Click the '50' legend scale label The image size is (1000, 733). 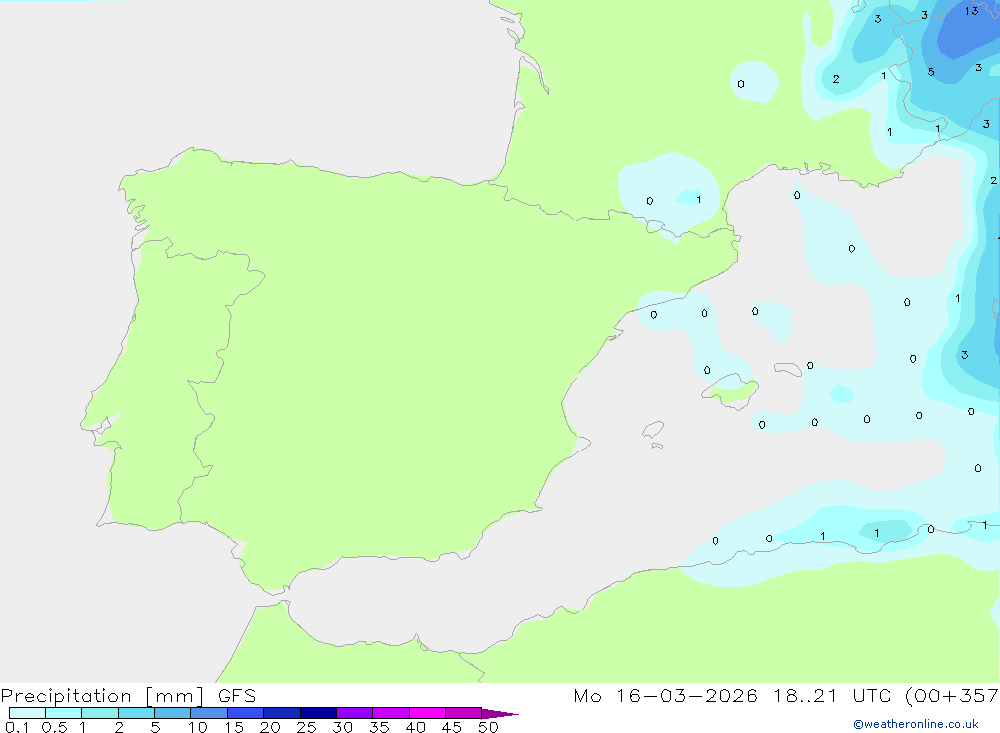click(x=489, y=727)
